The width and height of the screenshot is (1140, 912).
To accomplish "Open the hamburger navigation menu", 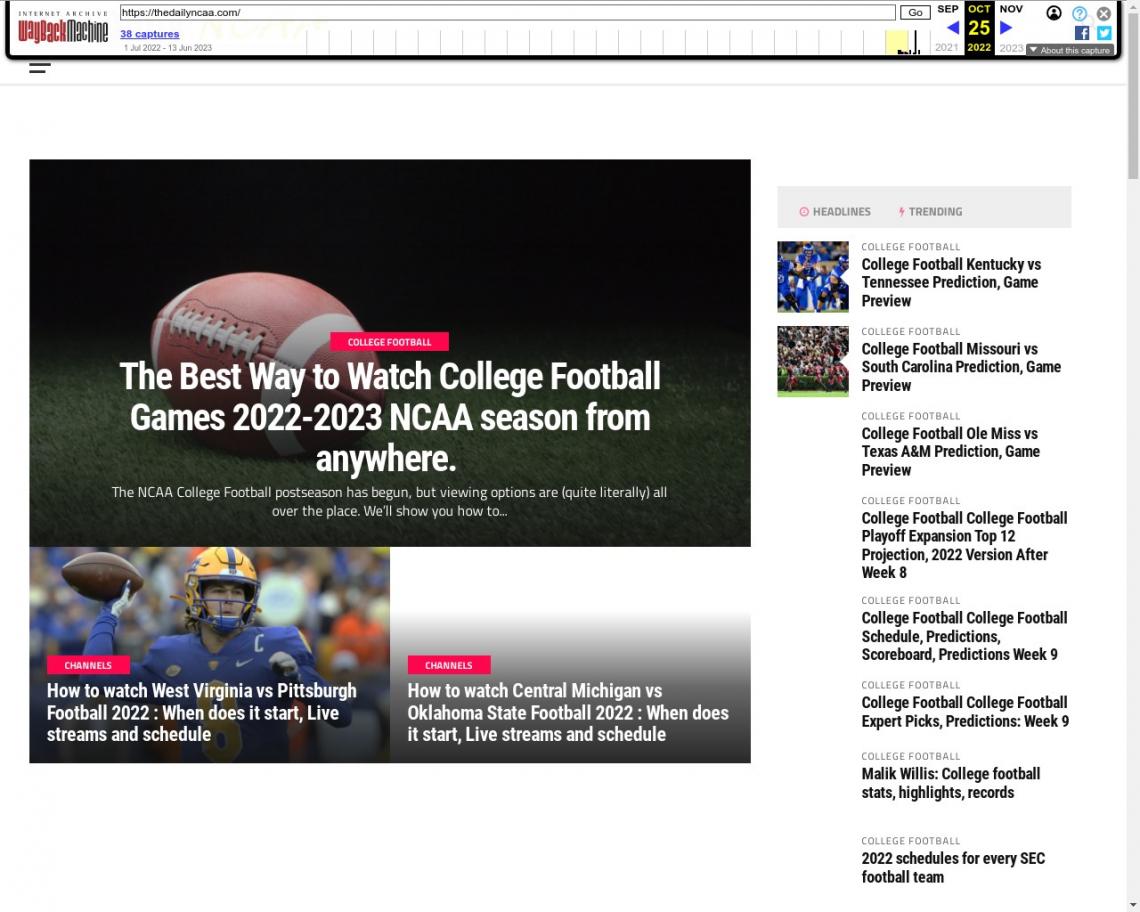I will [40, 68].
